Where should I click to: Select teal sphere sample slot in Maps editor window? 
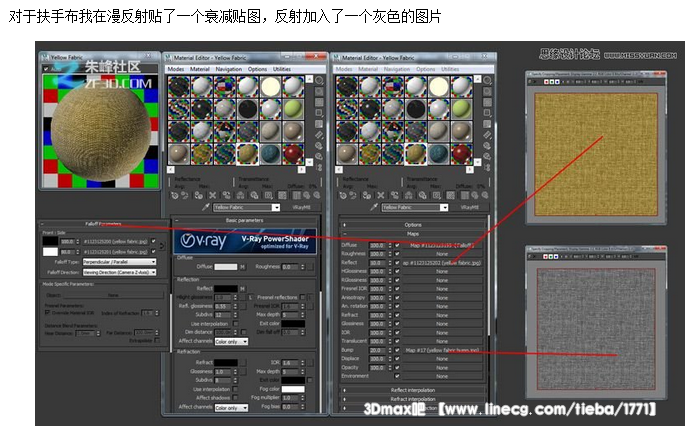coord(438,154)
